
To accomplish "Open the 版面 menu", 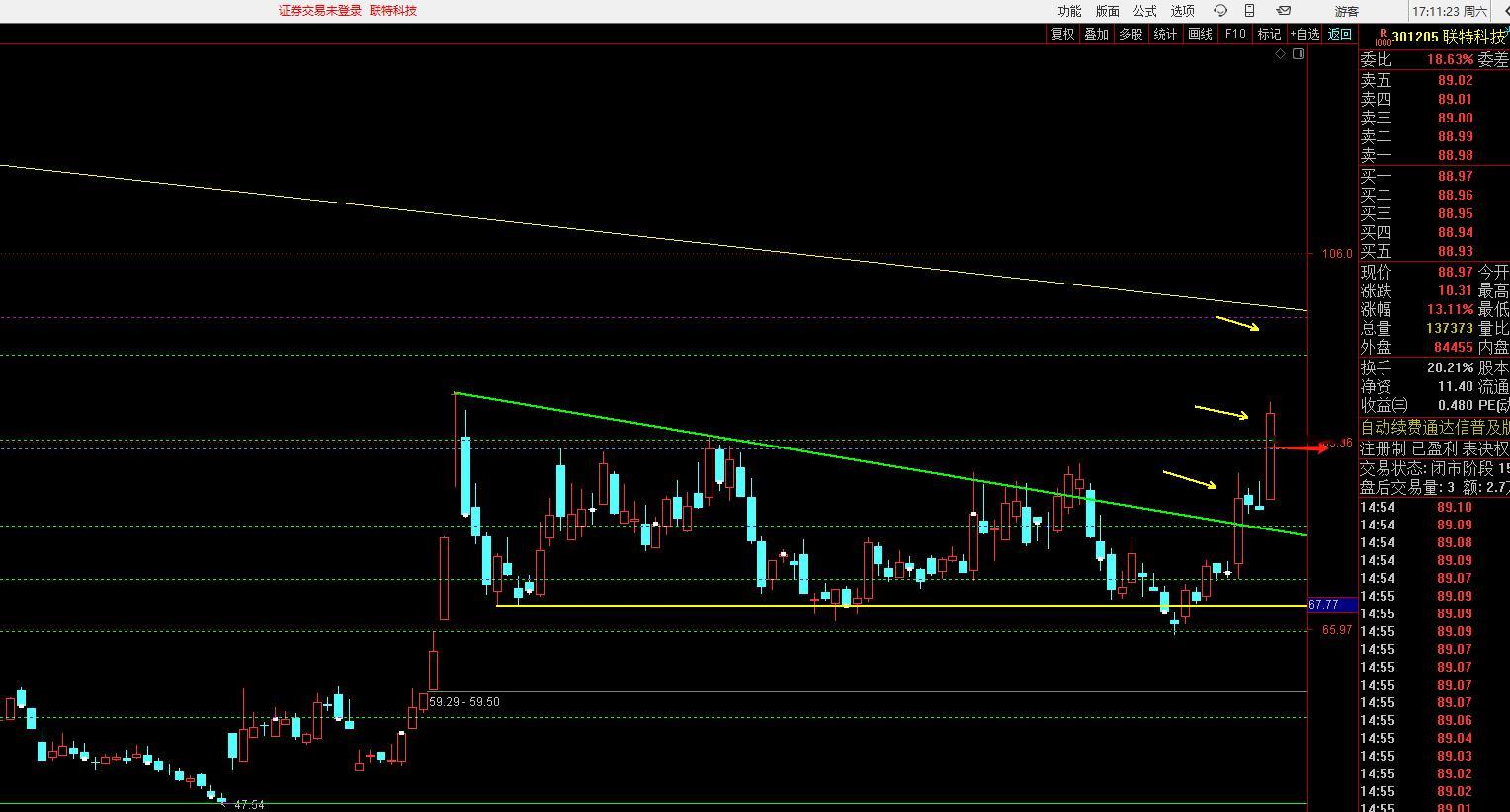I will coord(1107,11).
